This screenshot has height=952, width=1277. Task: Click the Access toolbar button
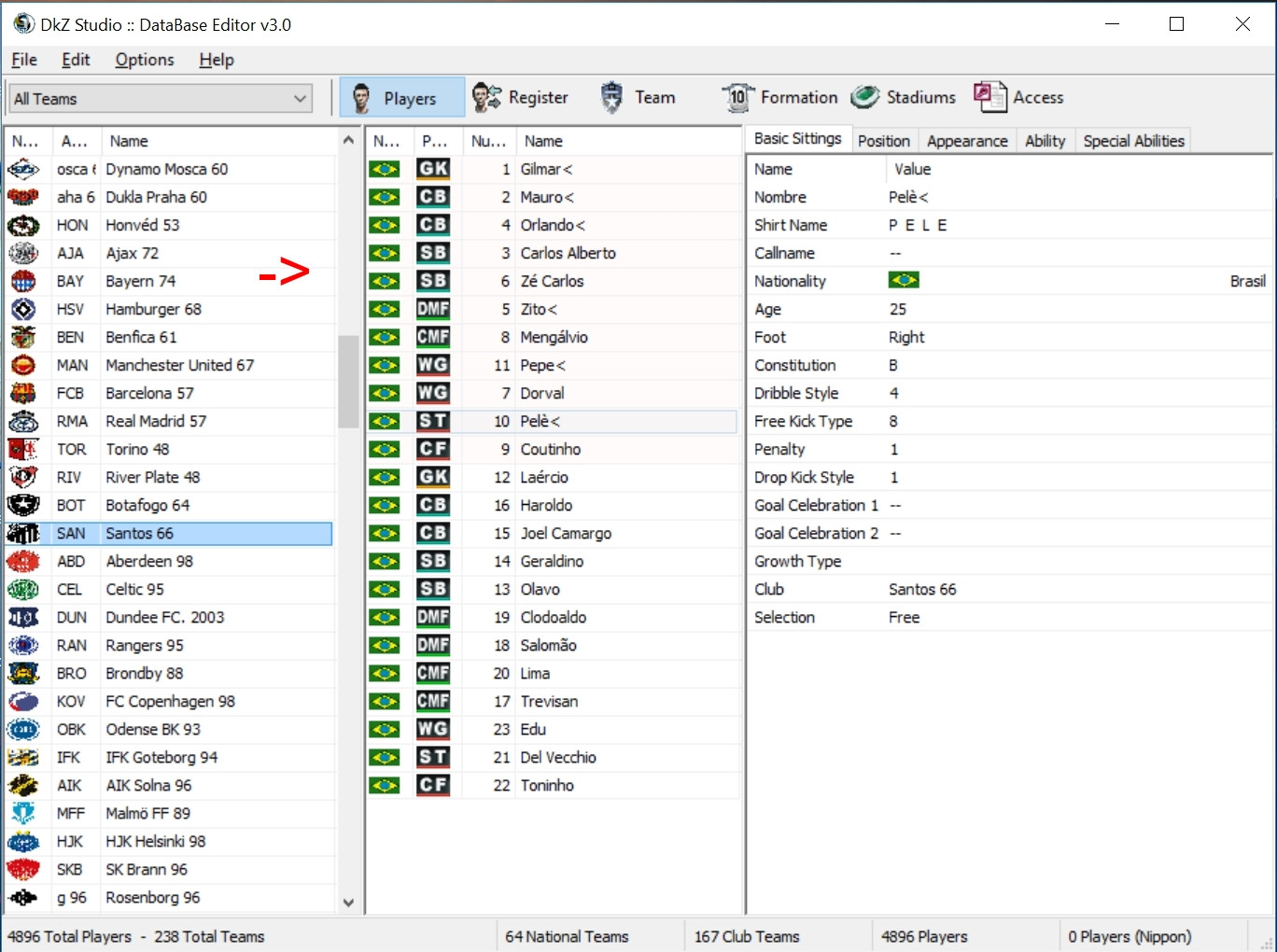pyautogui.click(x=1018, y=97)
